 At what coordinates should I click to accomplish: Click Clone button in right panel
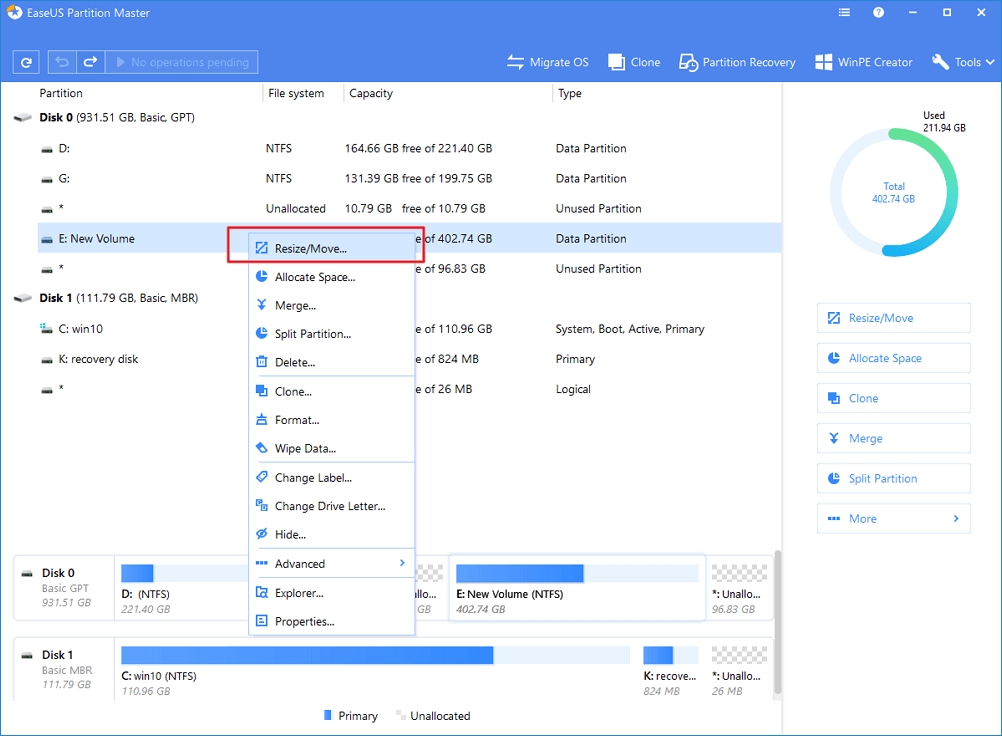[893, 399]
